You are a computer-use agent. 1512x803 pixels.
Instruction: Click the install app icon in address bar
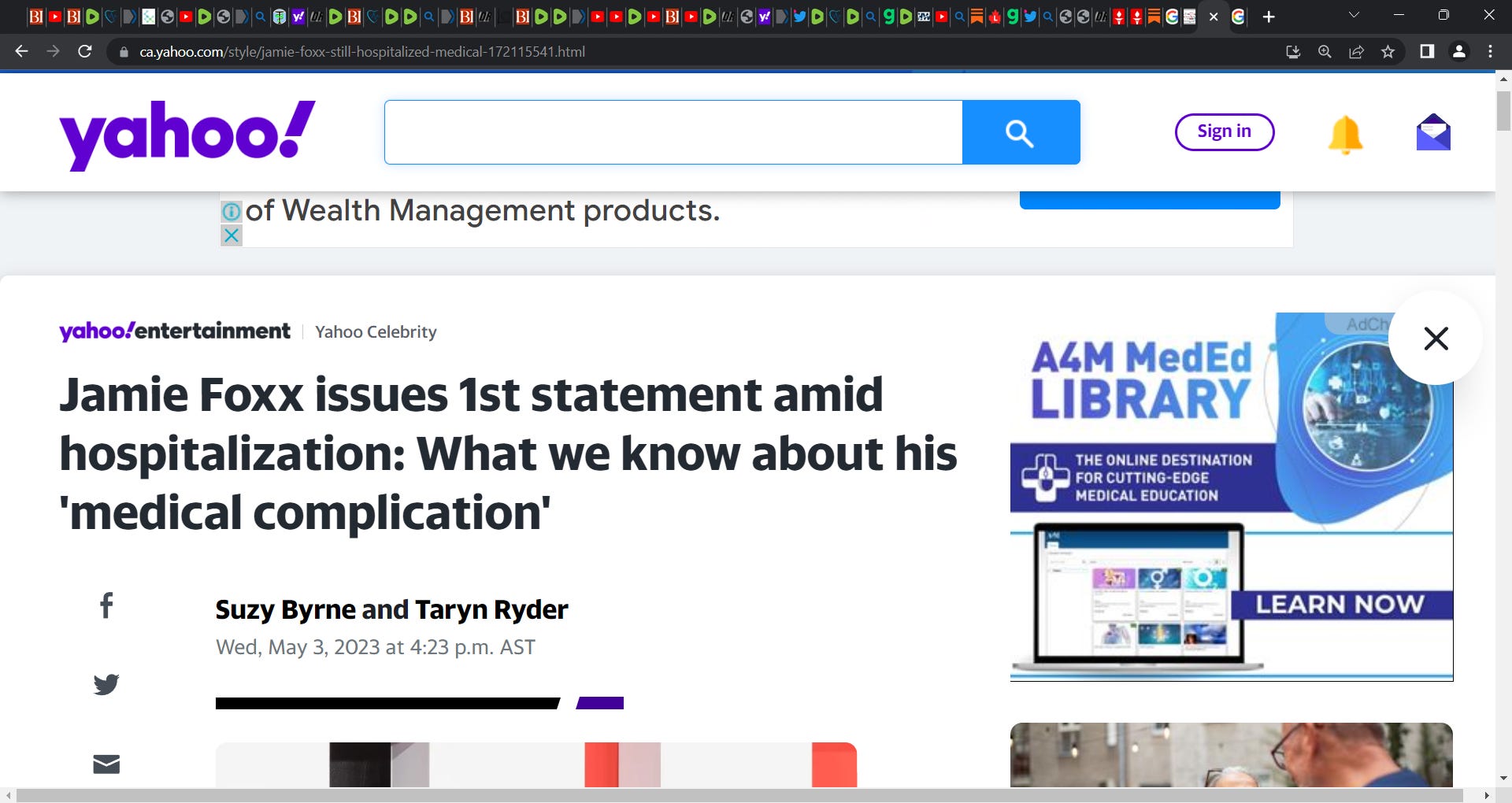tap(1293, 51)
